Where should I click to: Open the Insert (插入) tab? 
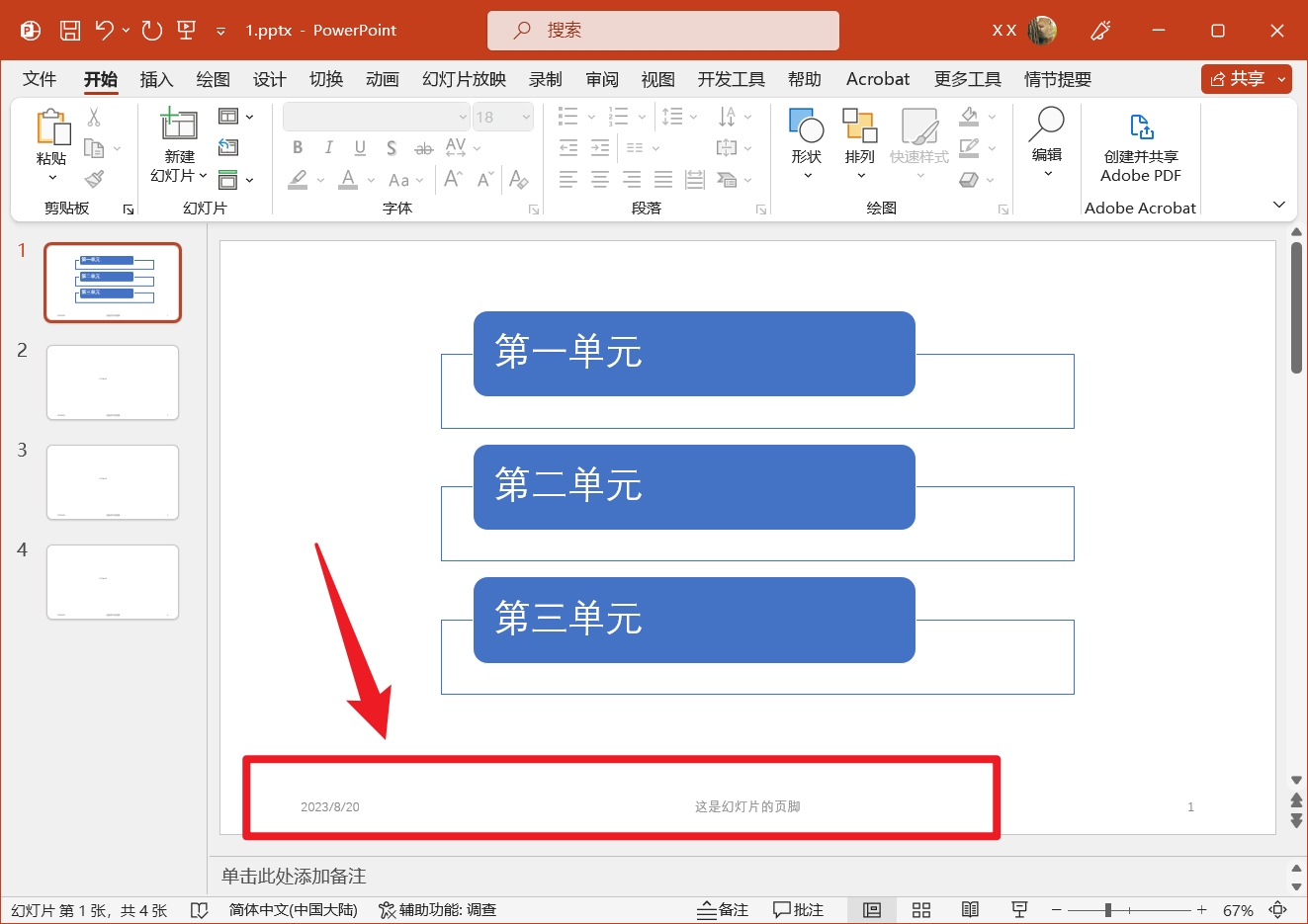(x=156, y=80)
